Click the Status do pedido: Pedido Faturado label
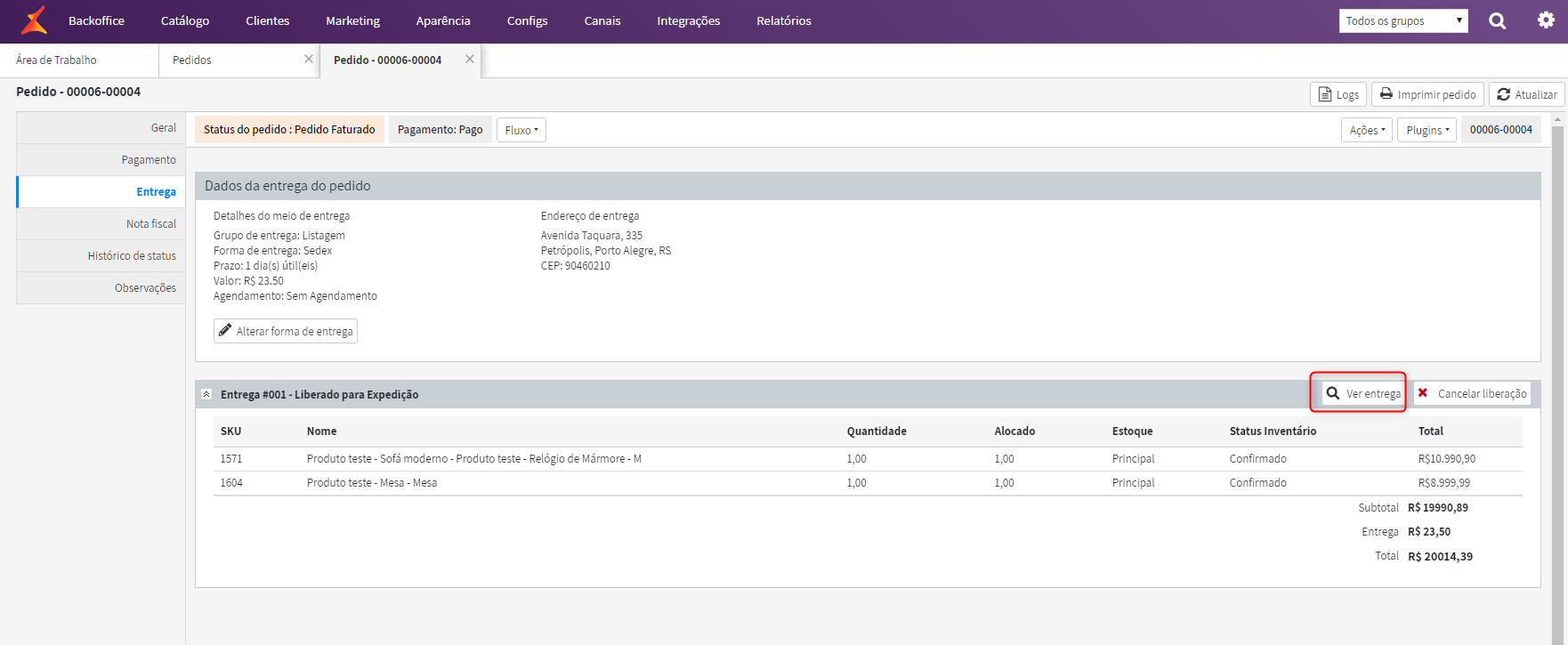This screenshot has height=645, width=1568. coord(289,130)
